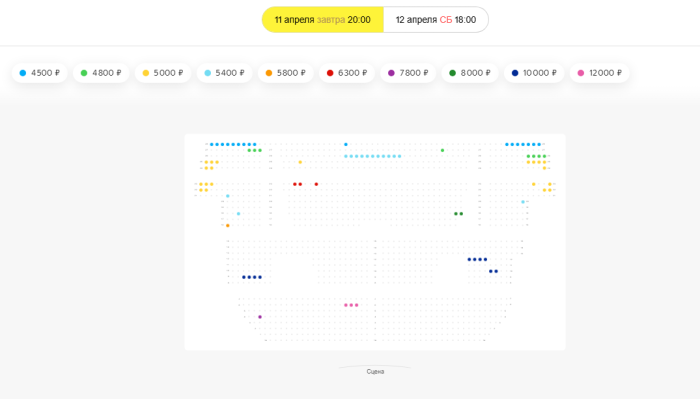Image resolution: width=700 pixels, height=399 pixels.
Task: Choose the lone red seat right of the pair
Action: [x=316, y=184]
